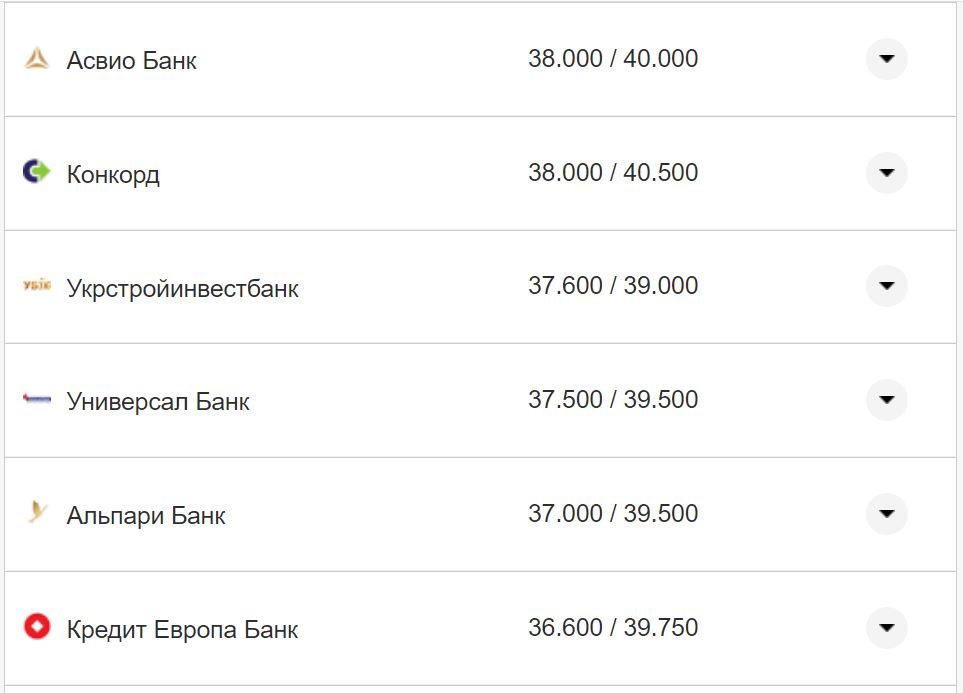Open the Универсал Банк name link
This screenshot has height=693, width=963.
[x=158, y=402]
